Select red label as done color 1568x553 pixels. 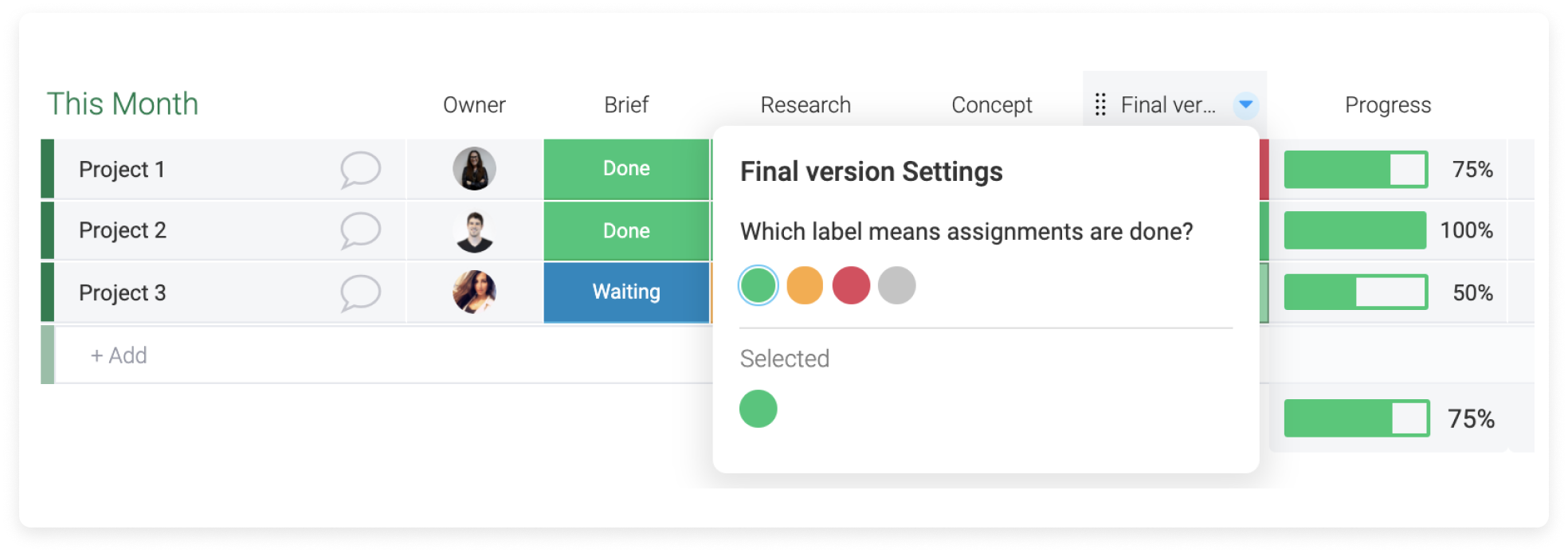point(851,285)
